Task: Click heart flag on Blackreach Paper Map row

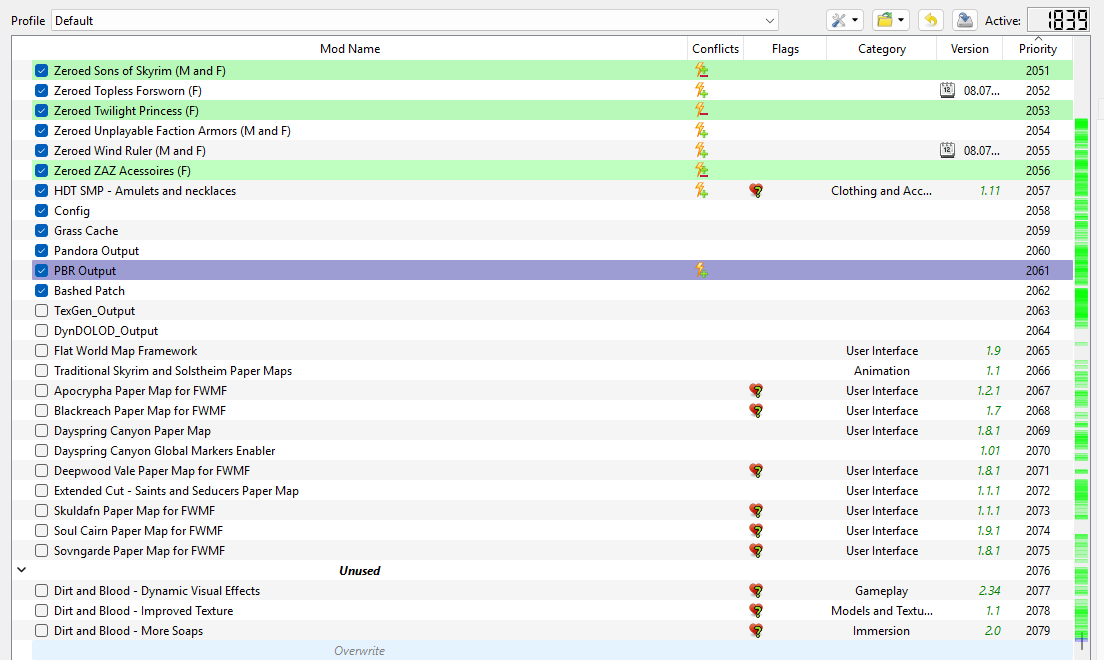Action: [756, 411]
